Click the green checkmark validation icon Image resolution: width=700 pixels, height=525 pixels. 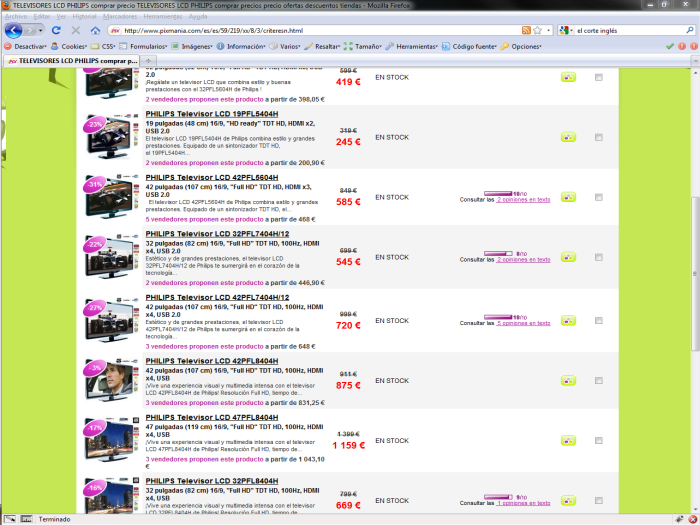pyautogui.click(x=669, y=46)
